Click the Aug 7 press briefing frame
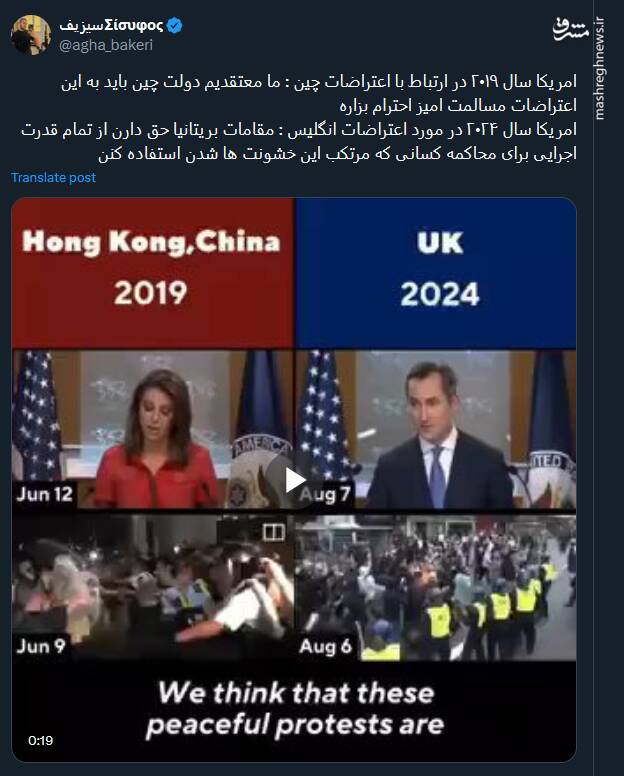The image size is (624, 776). tap(435, 429)
